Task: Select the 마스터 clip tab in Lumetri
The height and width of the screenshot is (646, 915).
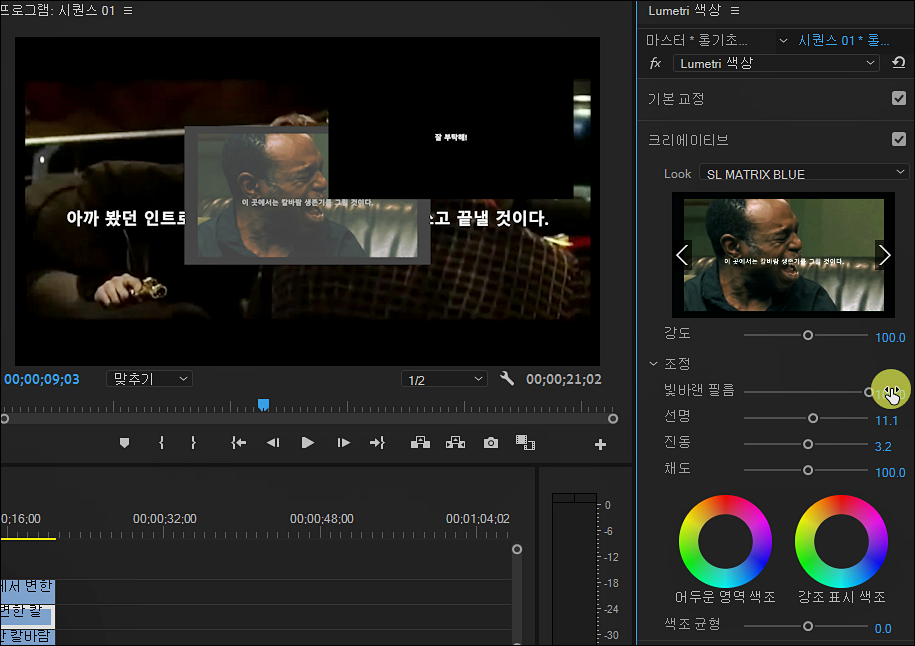Action: (x=696, y=40)
